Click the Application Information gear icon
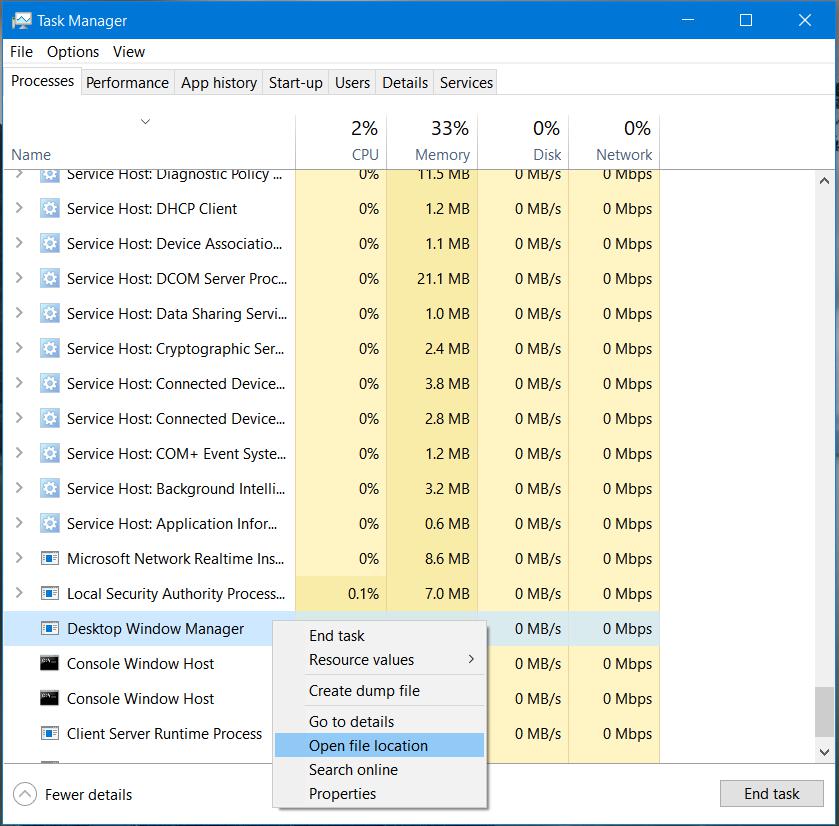The width and height of the screenshot is (839, 826). coord(50,523)
